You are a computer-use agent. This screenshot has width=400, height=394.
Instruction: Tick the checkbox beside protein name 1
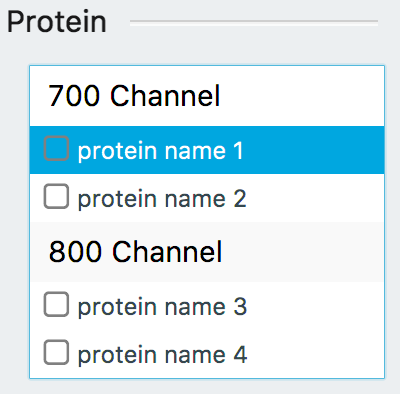pyautogui.click(x=56, y=148)
